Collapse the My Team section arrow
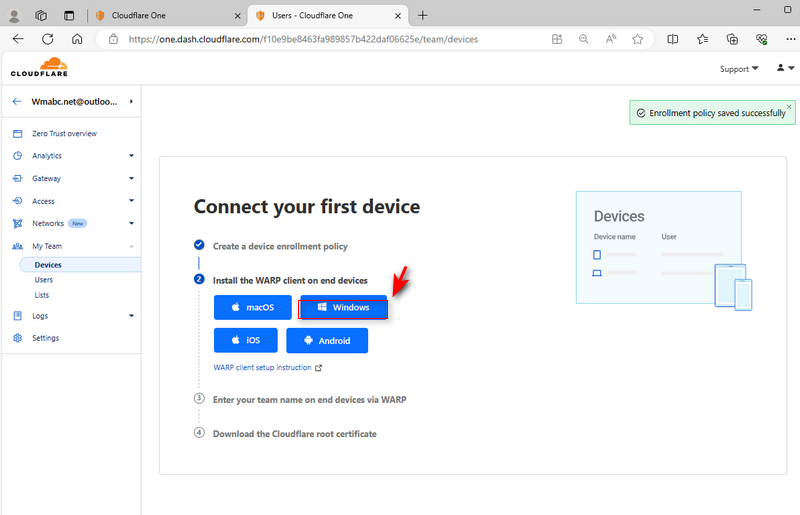Image resolution: width=800 pixels, height=515 pixels. [132, 247]
